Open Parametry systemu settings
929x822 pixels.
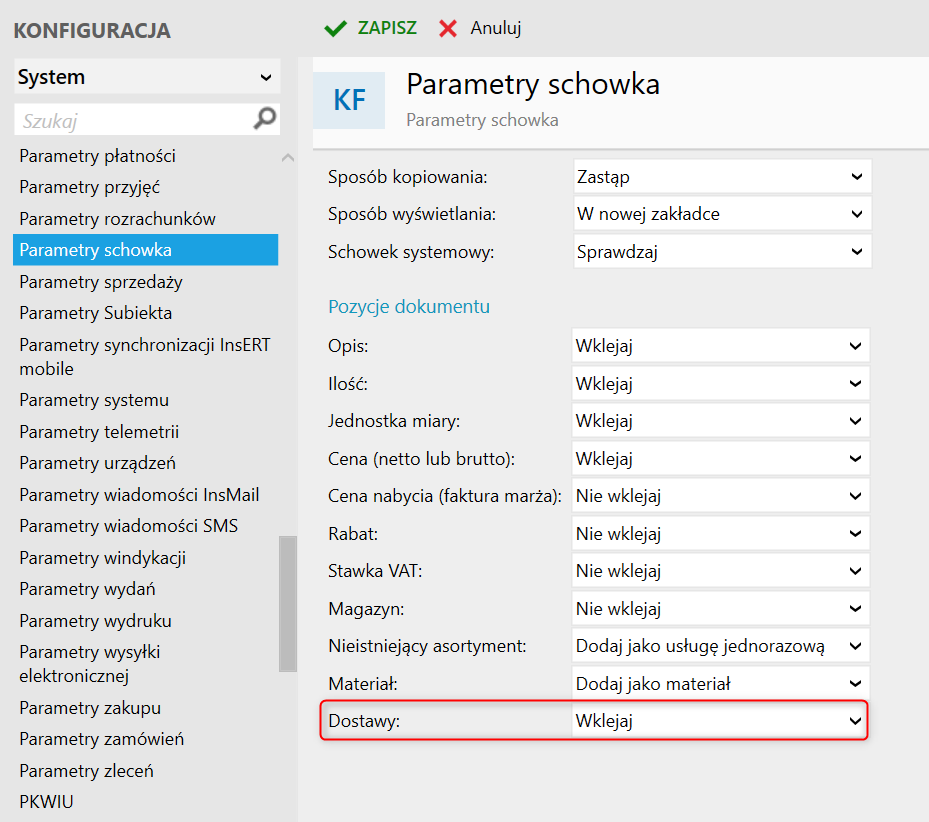tap(94, 400)
